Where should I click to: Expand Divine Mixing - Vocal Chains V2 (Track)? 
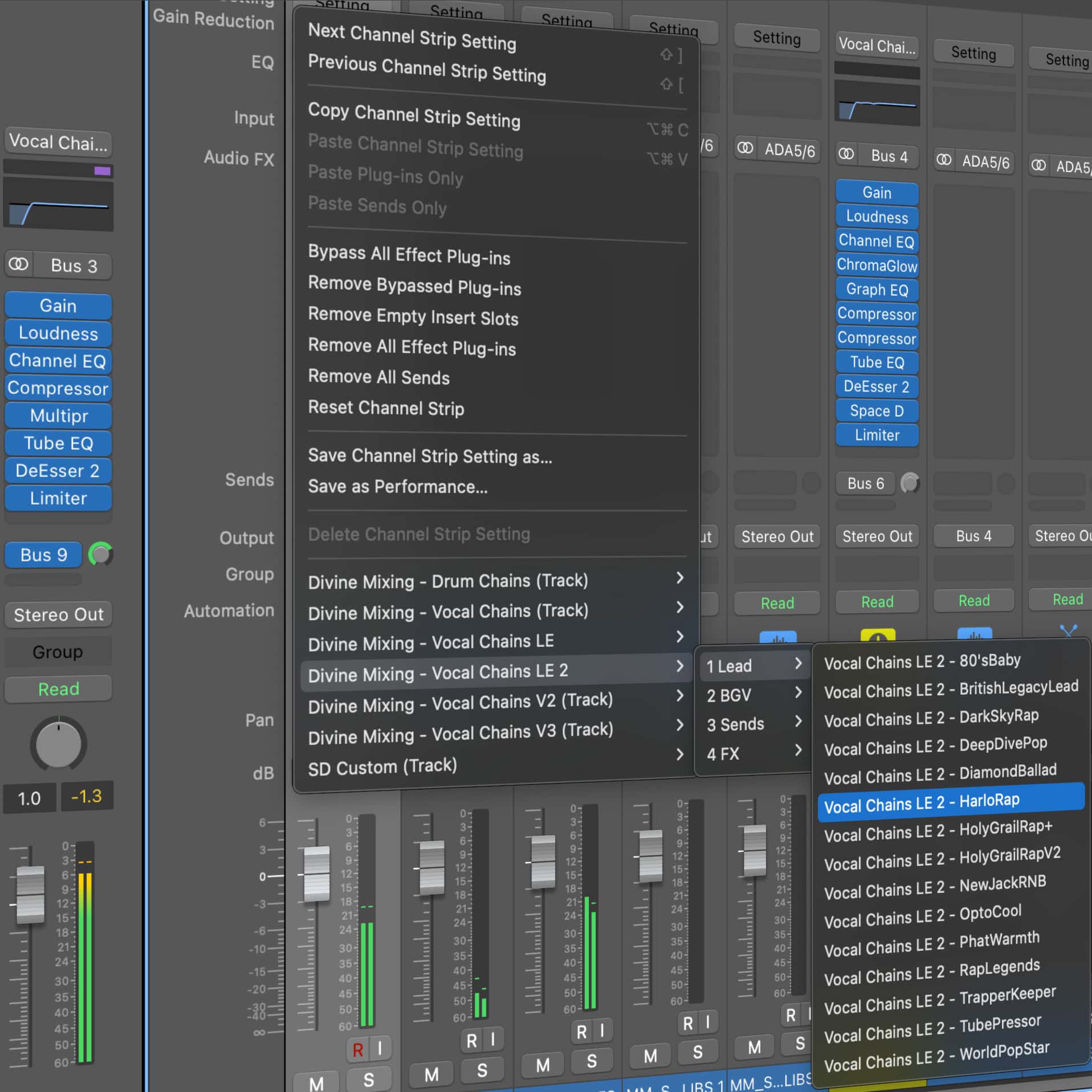click(x=496, y=702)
